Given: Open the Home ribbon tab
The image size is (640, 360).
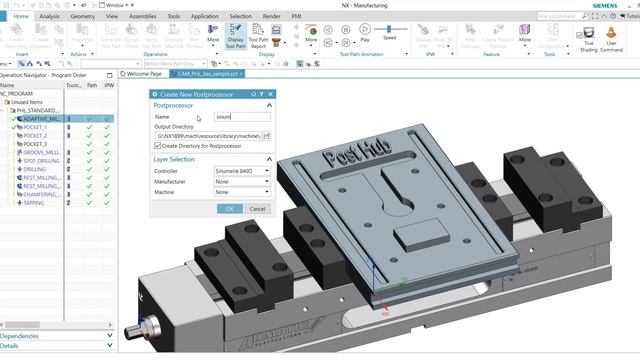Looking at the screenshot, I should (x=21, y=16).
